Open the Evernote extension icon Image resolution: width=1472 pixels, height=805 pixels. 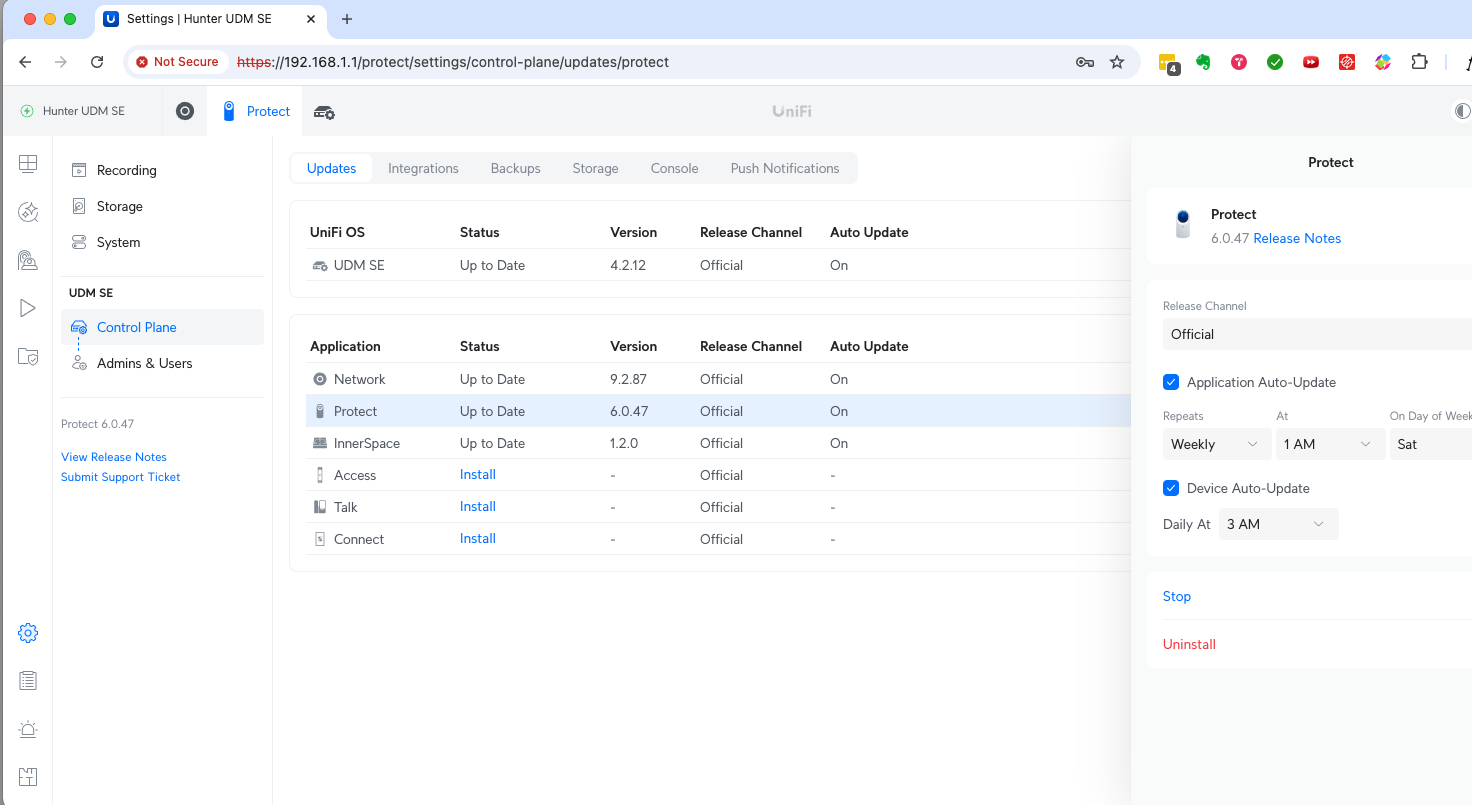(x=1203, y=62)
